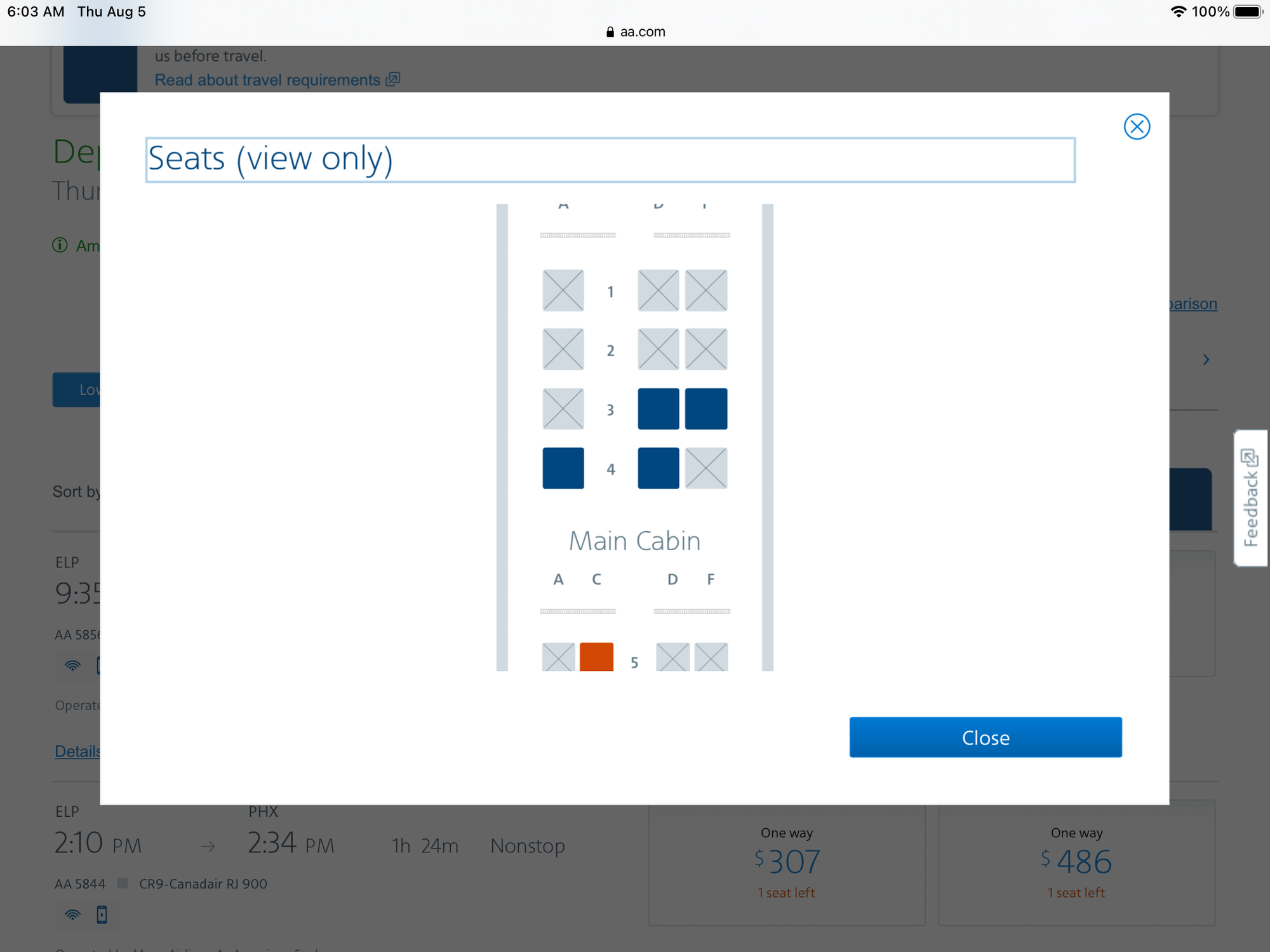This screenshot has width=1270, height=952.
Task: Tap unavailable seat 1A
Action: click(x=563, y=291)
